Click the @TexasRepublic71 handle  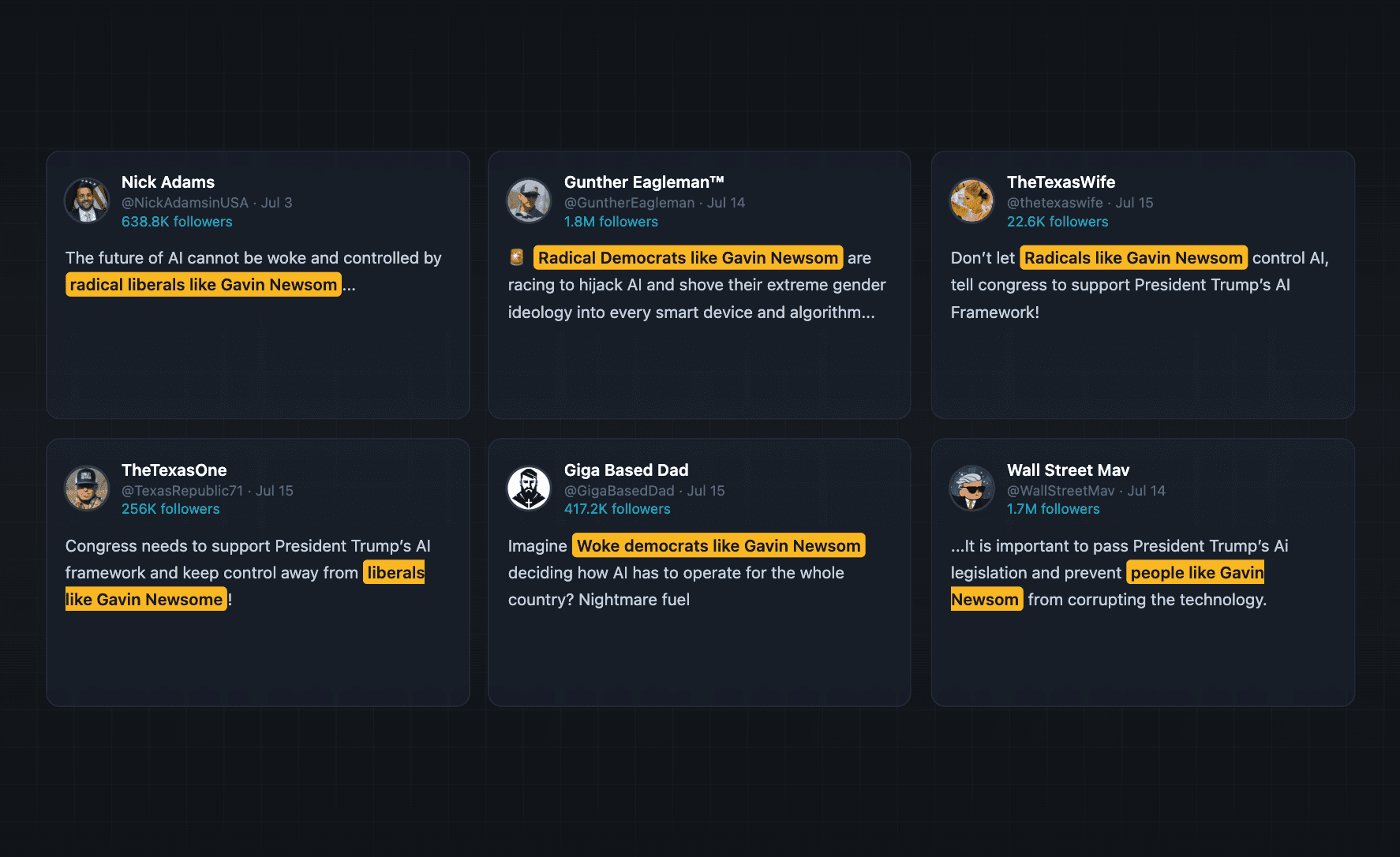[182, 491]
